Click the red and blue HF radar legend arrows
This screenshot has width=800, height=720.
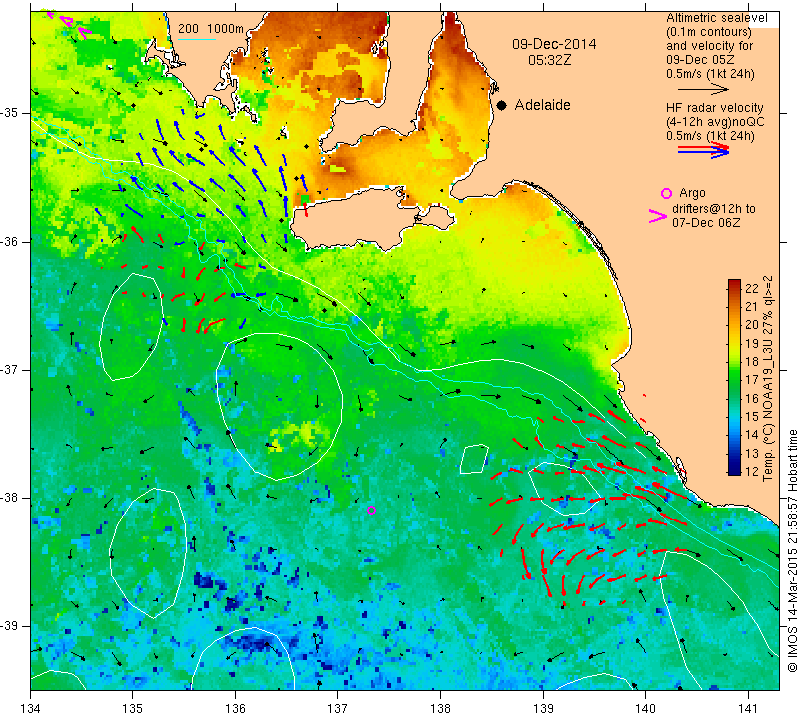pyautogui.click(x=703, y=150)
